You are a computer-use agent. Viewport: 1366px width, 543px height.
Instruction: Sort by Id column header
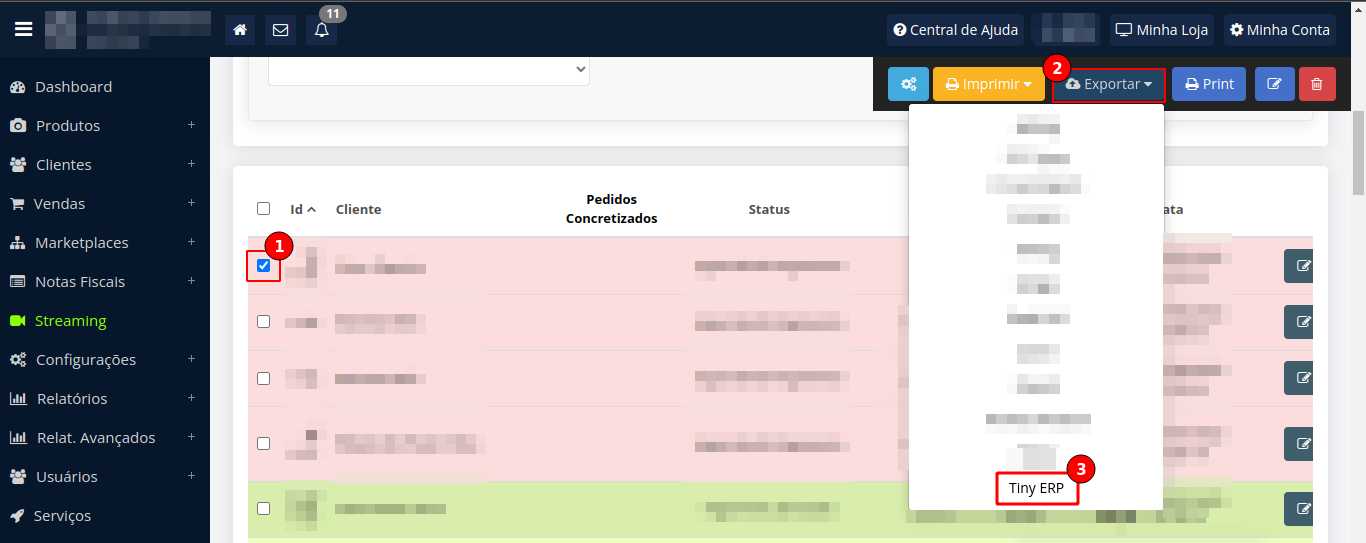click(303, 210)
